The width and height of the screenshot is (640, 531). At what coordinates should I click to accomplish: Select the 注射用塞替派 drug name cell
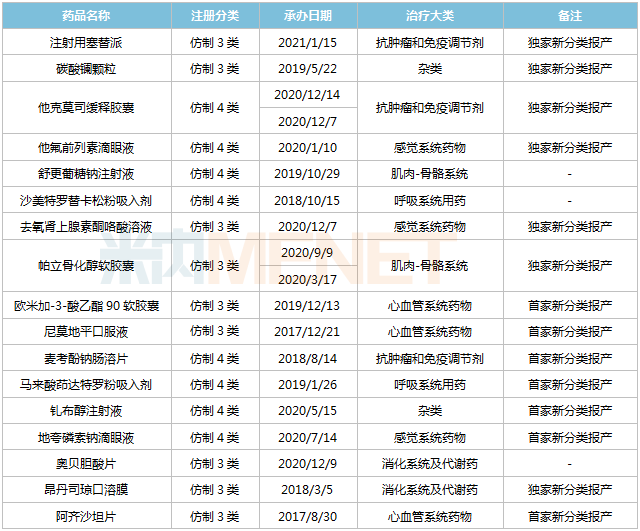[x=85, y=43]
